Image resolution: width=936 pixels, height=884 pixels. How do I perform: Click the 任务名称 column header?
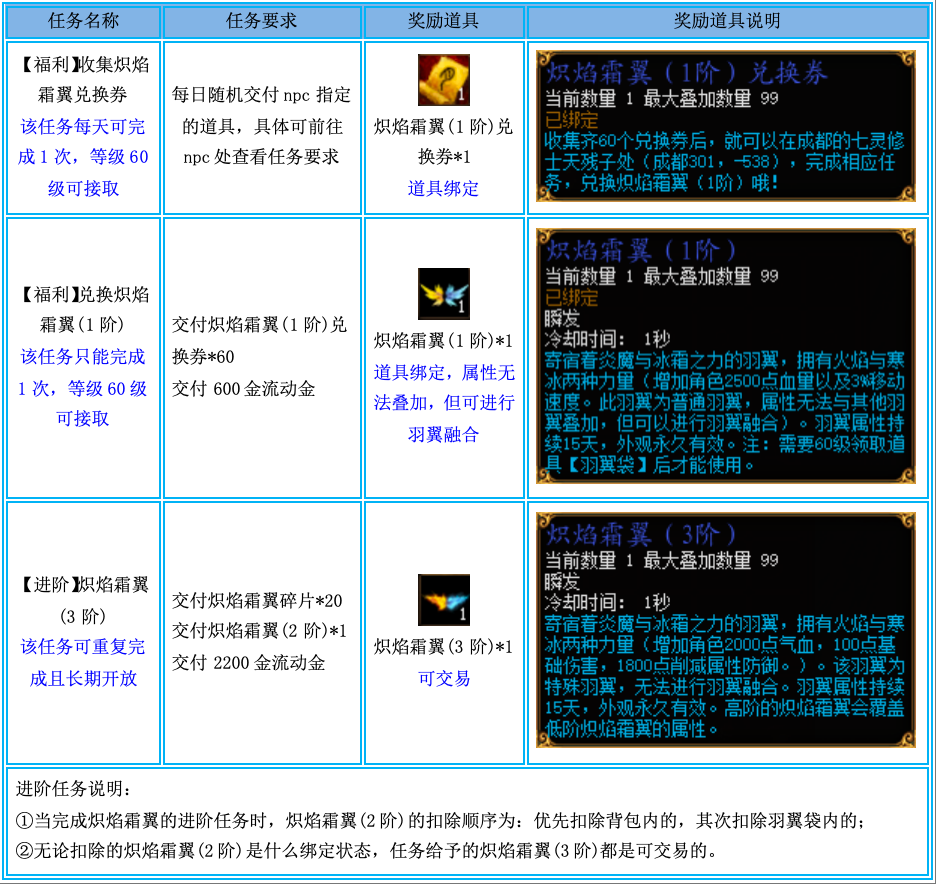click(x=83, y=21)
